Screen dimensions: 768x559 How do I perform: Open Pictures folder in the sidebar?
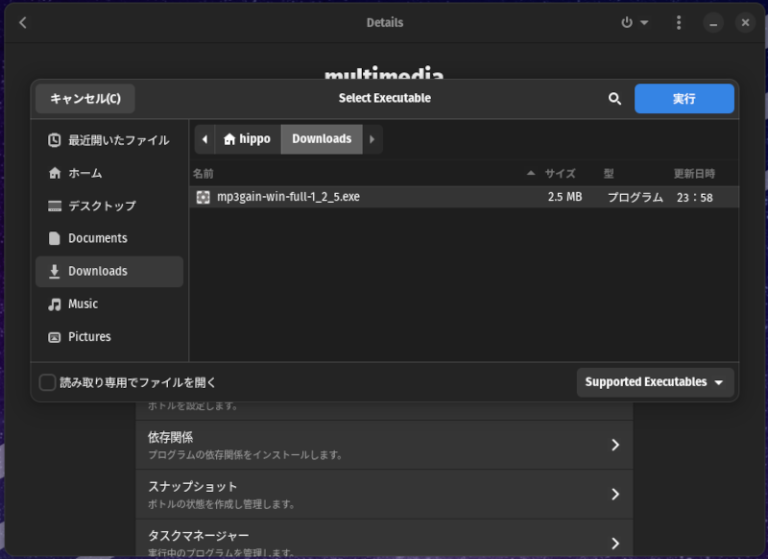(x=109, y=337)
